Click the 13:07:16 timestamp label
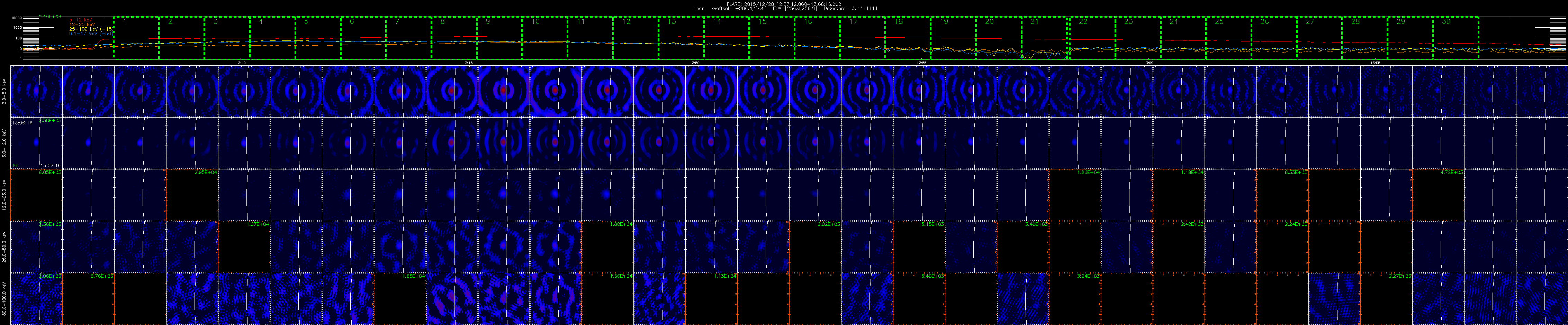This screenshot has height=325, width=1568. [x=51, y=165]
